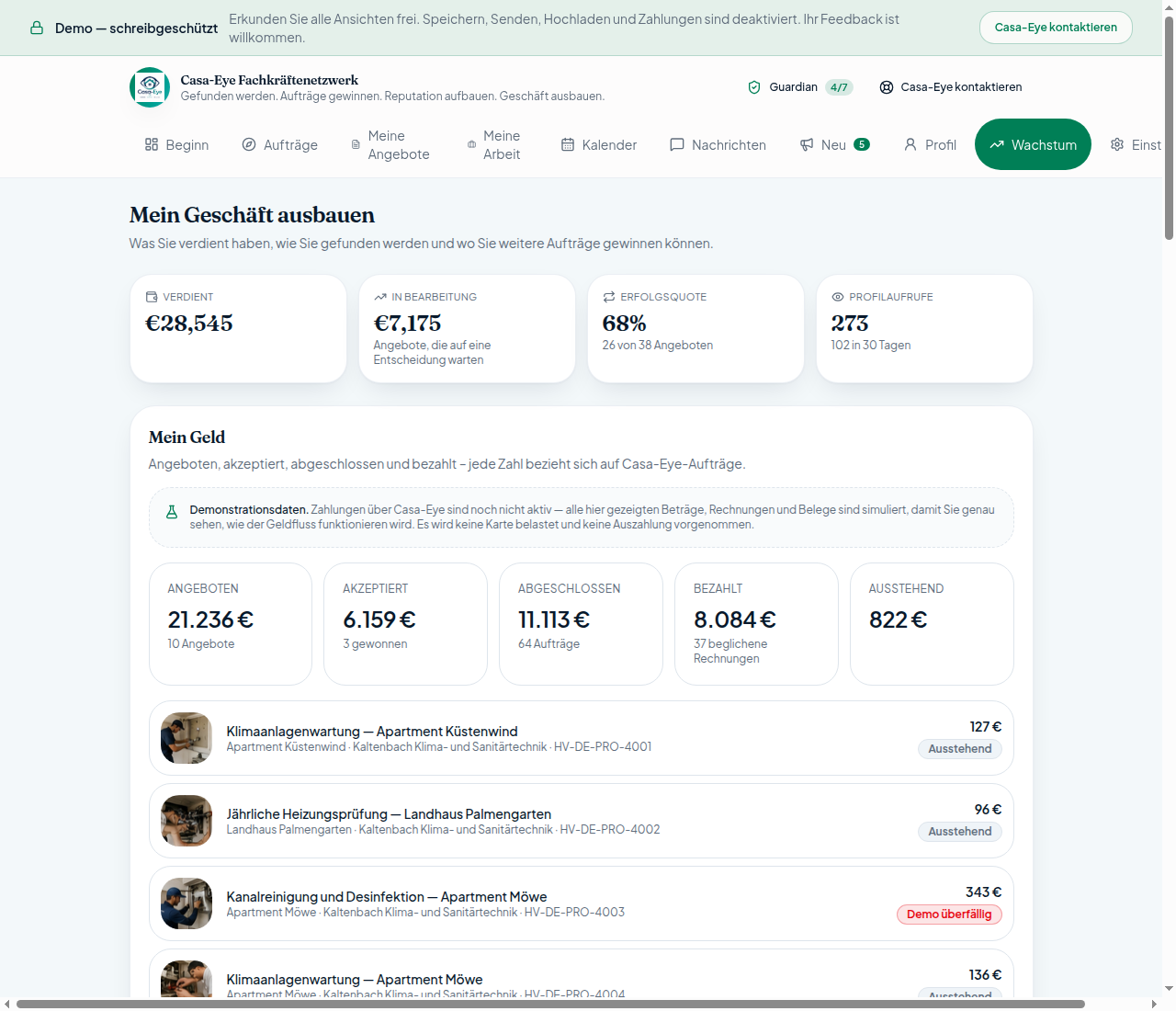The image size is (1176, 1011).
Task: Click the Demo überfällig badge
Action: pos(949,914)
